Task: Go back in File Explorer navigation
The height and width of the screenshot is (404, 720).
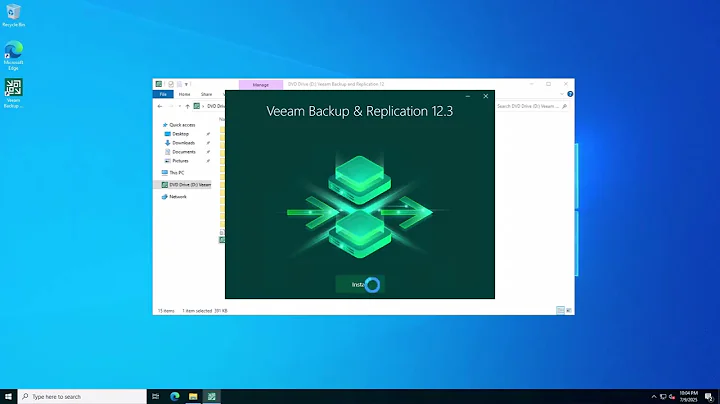Action: pos(160,106)
